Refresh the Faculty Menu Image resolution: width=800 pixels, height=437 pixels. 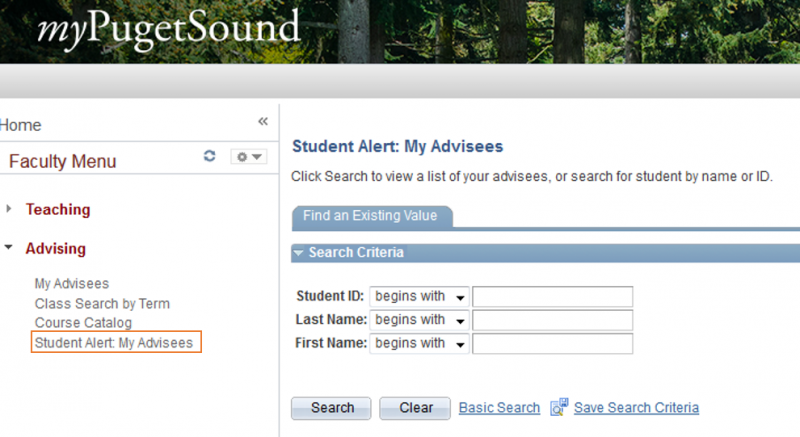(209, 156)
